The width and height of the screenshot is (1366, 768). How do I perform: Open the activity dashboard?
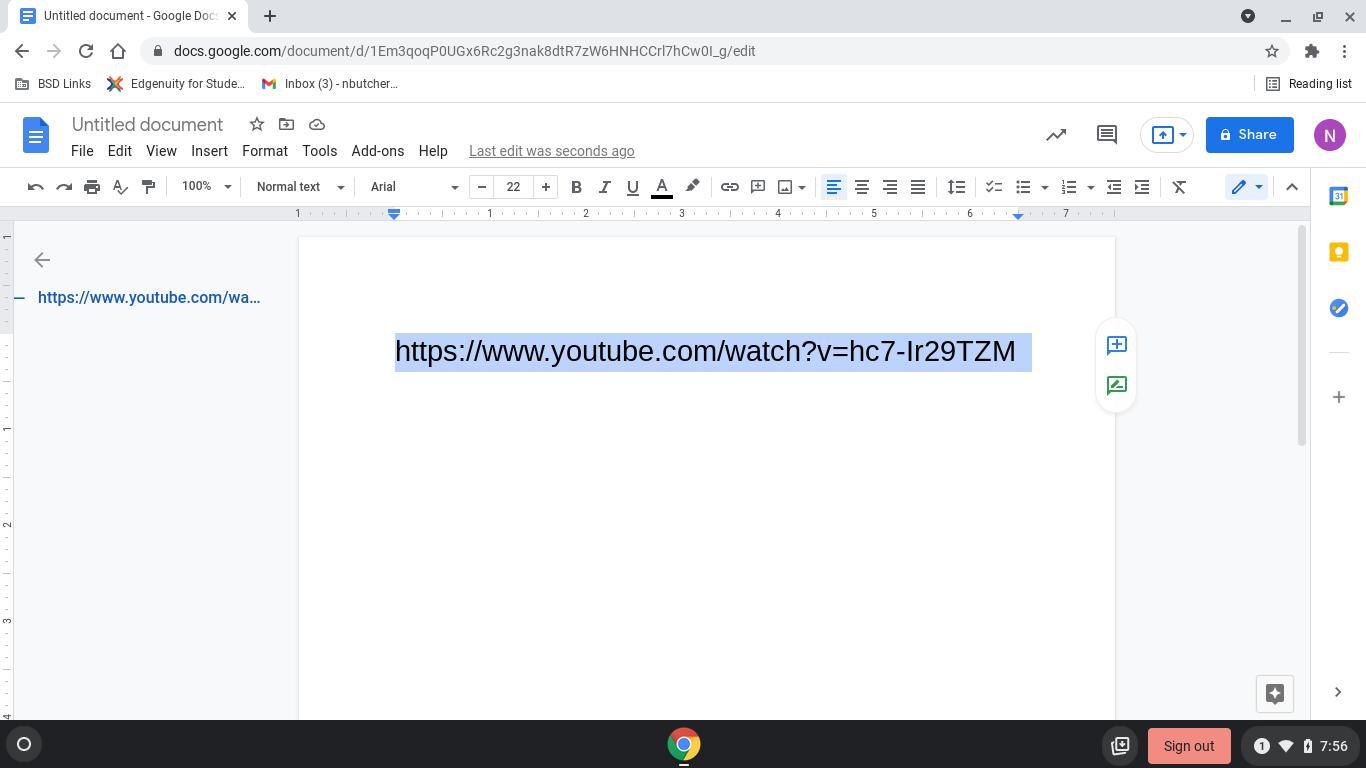[1056, 135]
